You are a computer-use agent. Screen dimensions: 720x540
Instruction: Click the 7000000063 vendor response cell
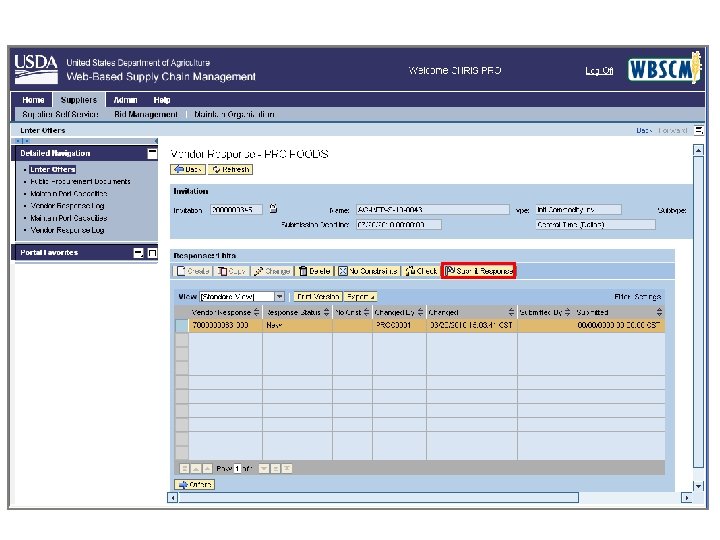point(225,325)
